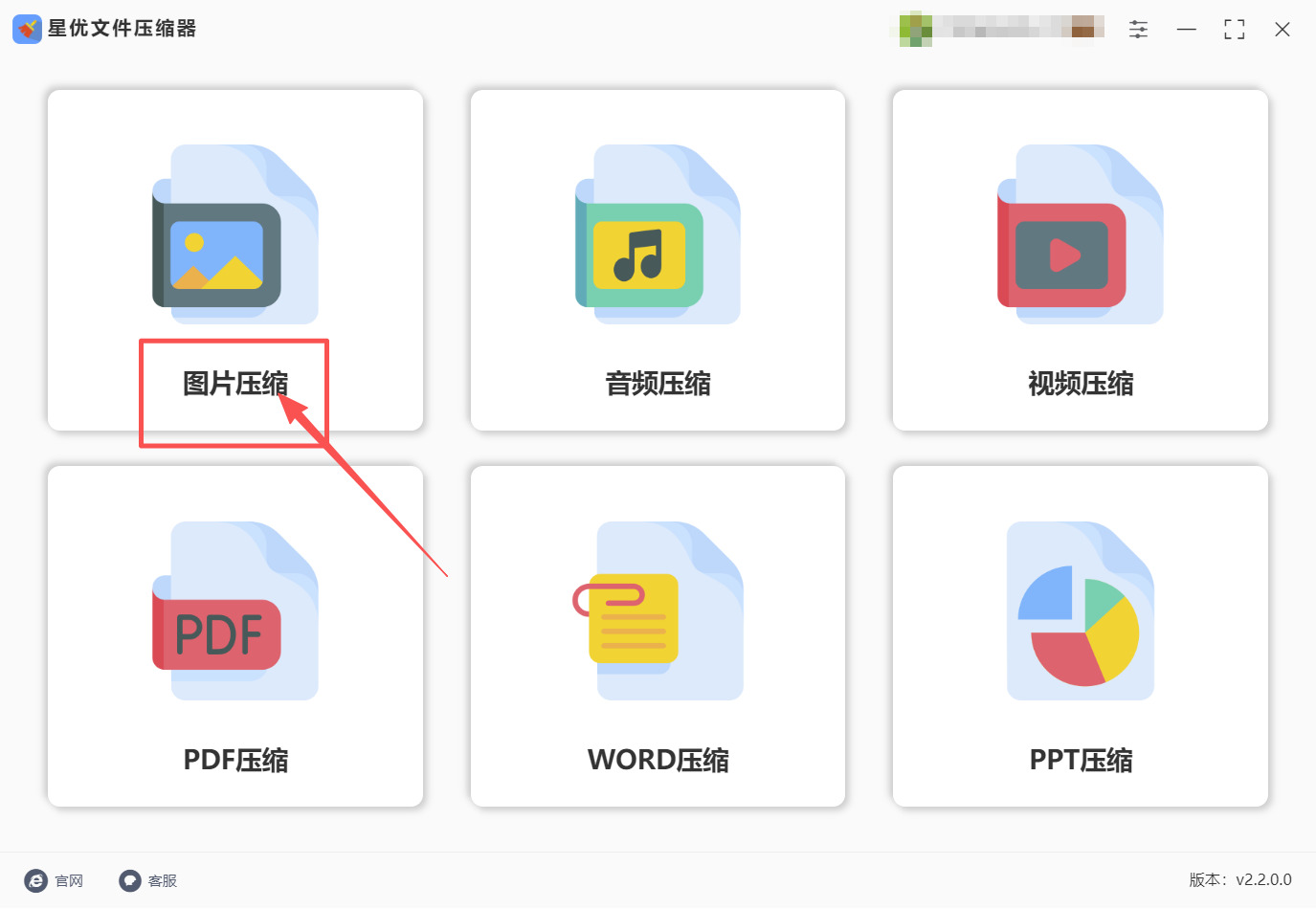Open the image compression file icon
1316x909 pixels.
click(x=235, y=234)
